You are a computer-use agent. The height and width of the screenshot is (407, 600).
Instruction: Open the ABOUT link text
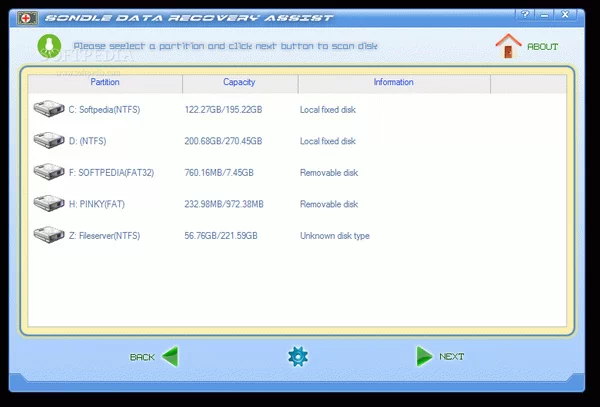coord(543,47)
